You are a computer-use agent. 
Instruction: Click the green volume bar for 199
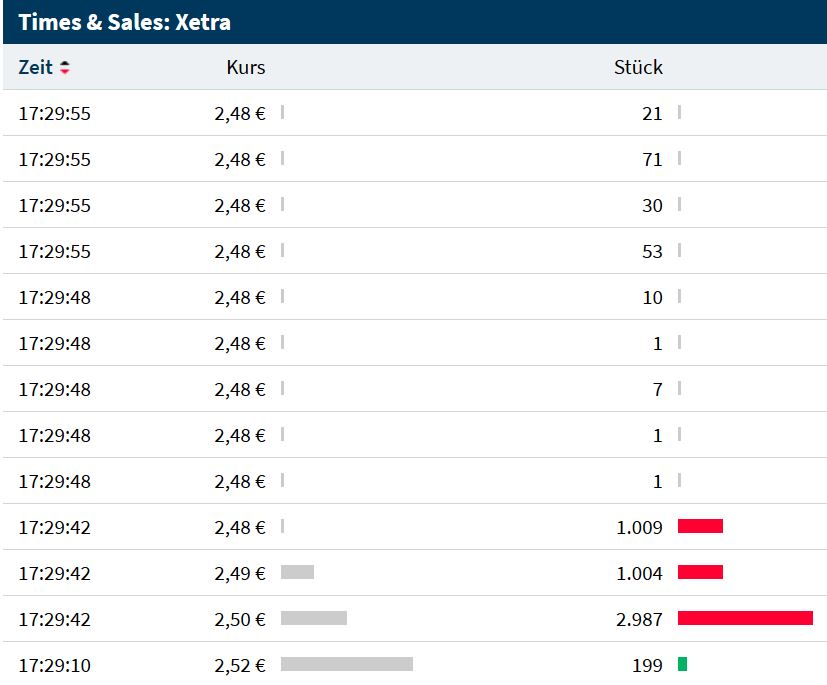(x=682, y=664)
